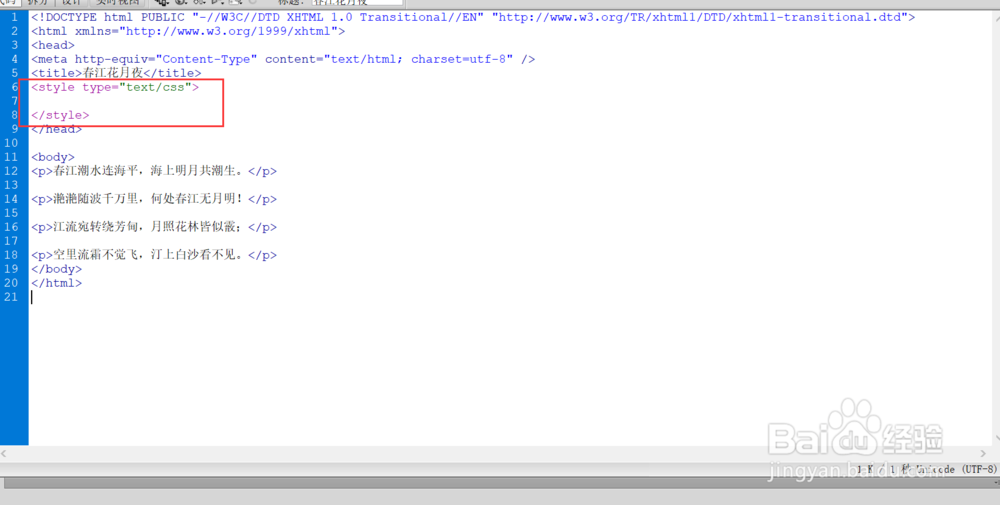Click the paragraph 滟滟随波千万里 line
This screenshot has height=505, width=1000.
(154, 200)
